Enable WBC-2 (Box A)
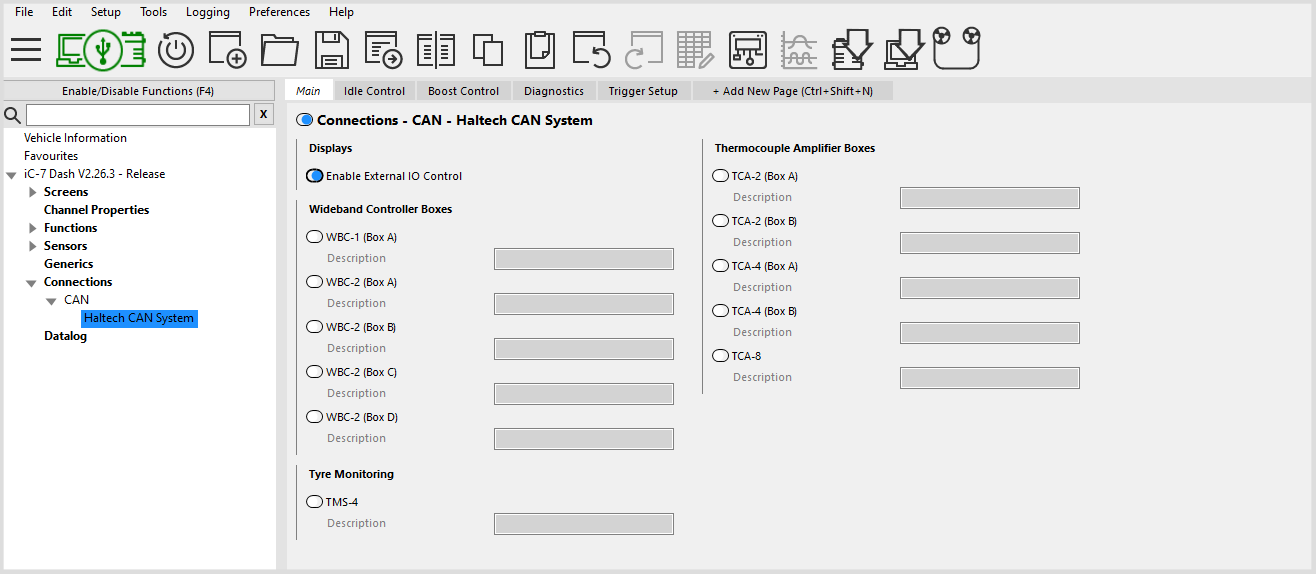Screen dimensions: 1316x574 tap(314, 282)
